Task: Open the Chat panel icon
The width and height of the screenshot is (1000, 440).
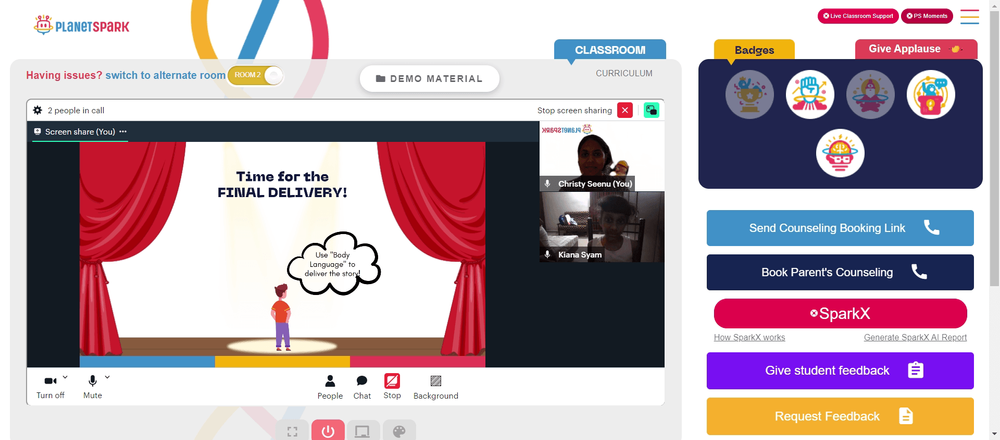Action: point(362,381)
